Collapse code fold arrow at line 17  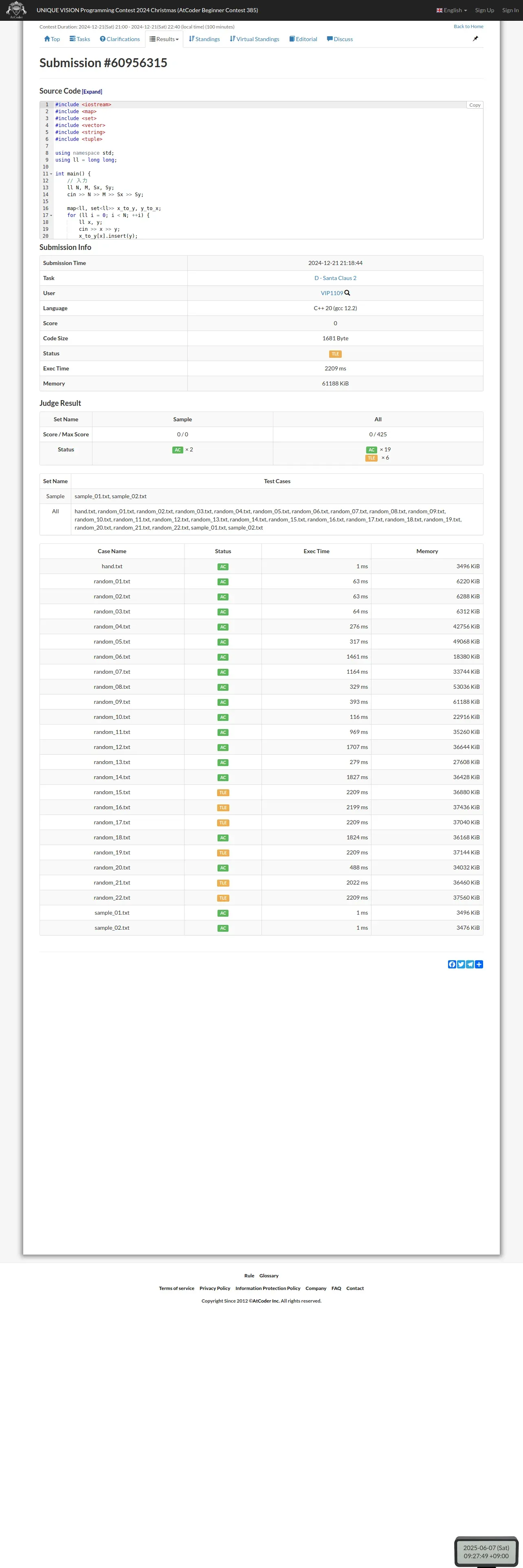[51, 215]
